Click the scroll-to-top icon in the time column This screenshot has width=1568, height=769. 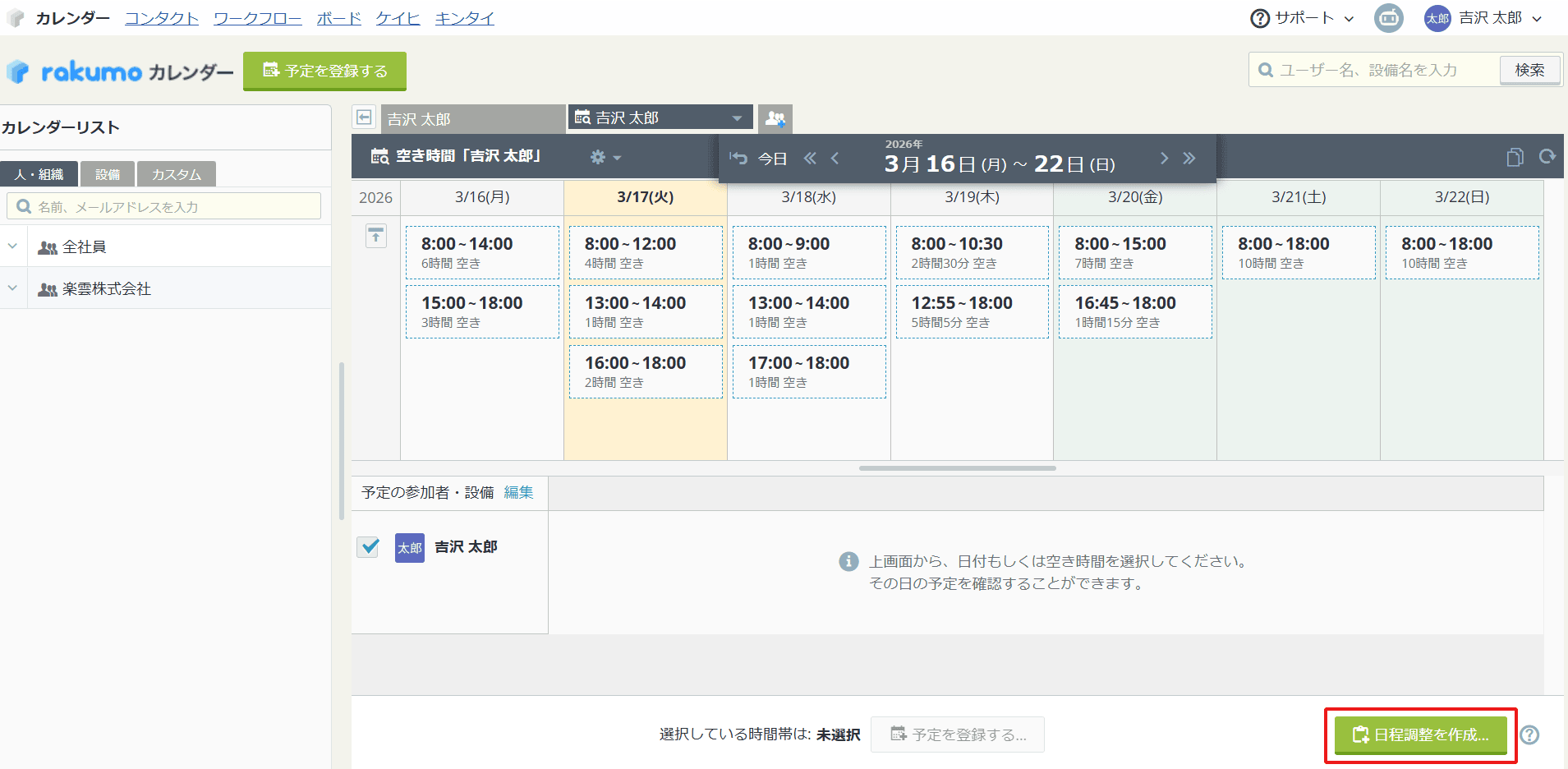376,237
